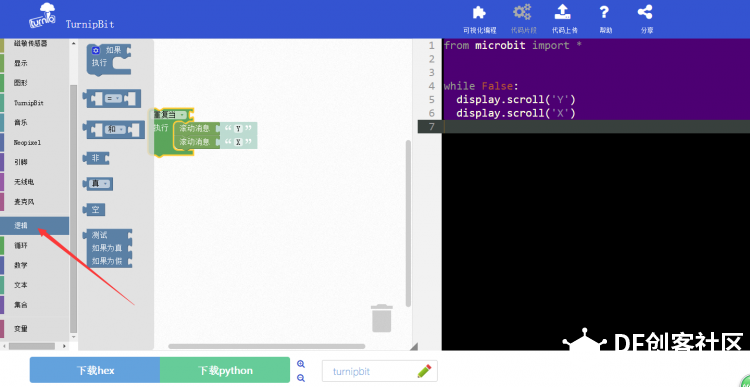
Task: Select the 数学 category
Action: point(21,265)
